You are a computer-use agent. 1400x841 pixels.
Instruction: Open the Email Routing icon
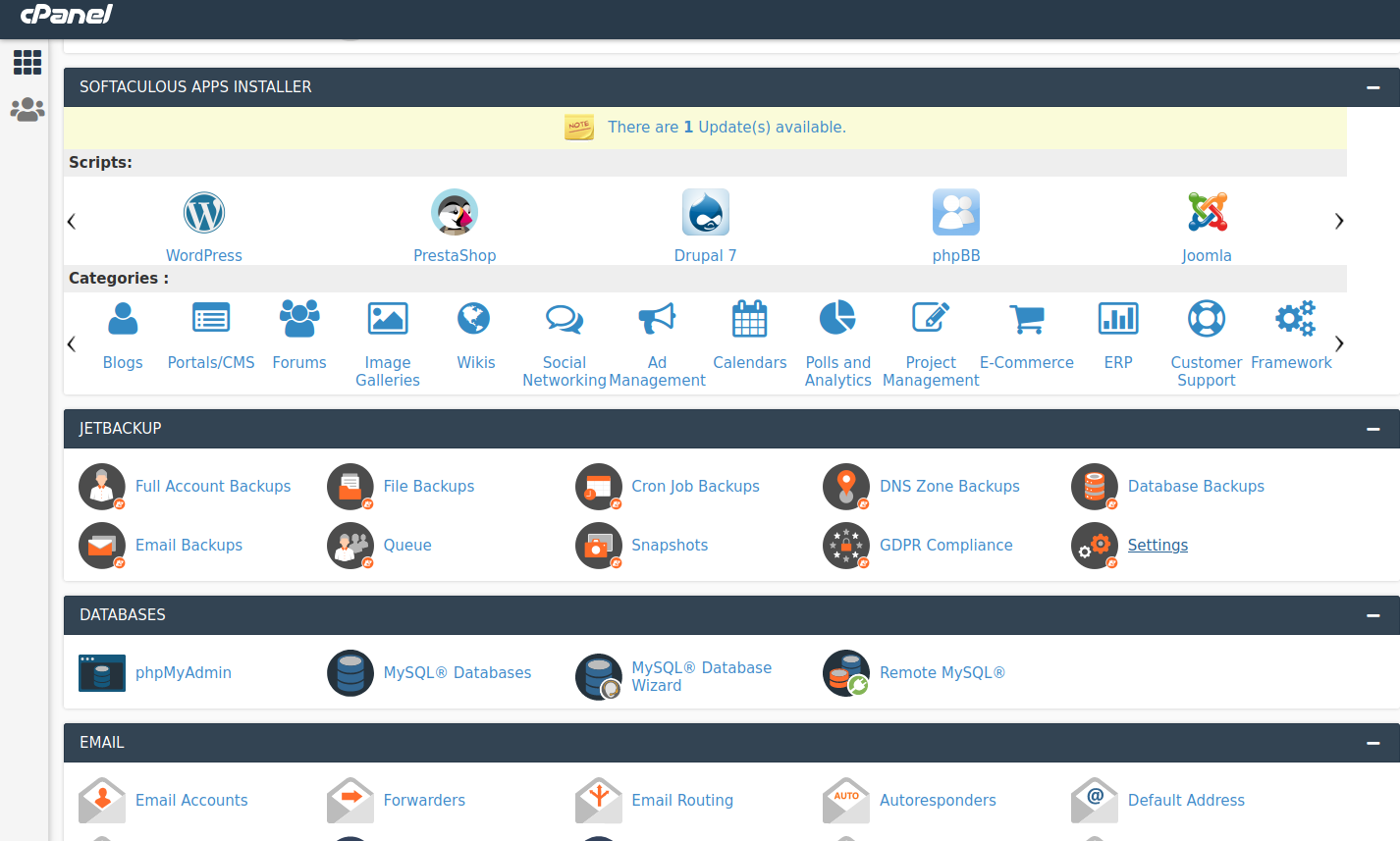coord(599,801)
